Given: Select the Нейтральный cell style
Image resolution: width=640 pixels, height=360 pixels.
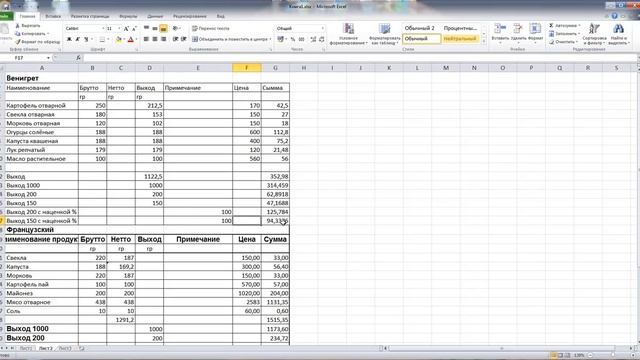Looking at the screenshot, I should tap(460, 38).
